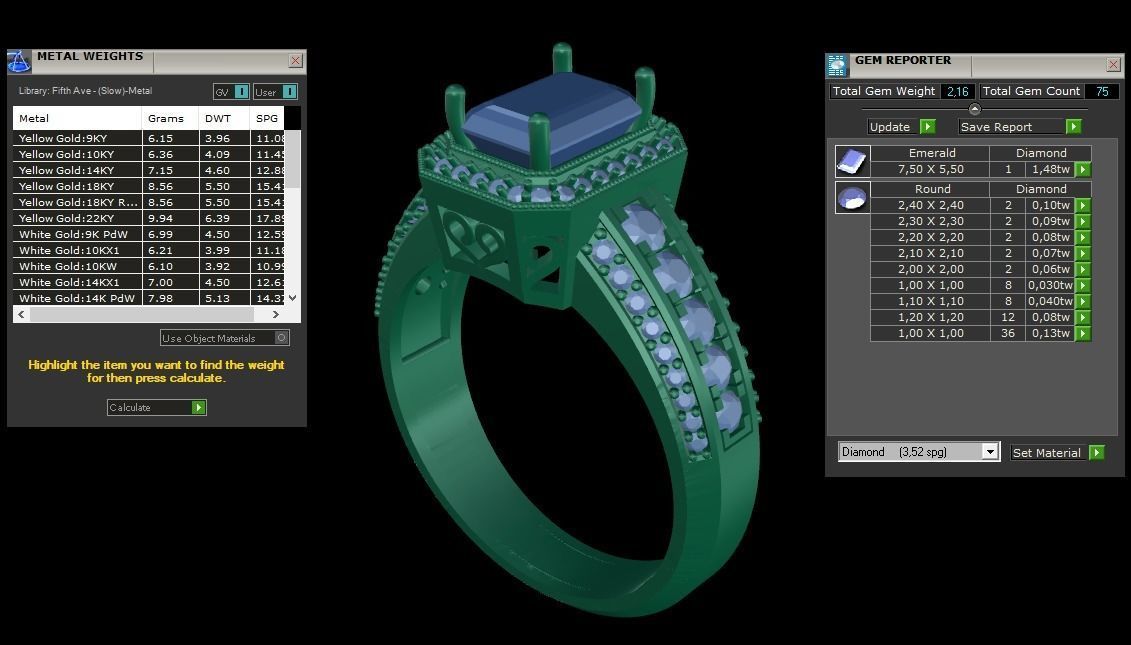The height and width of the screenshot is (645, 1131).
Task: Click green arrow on 2,40 X 2,40 row
Action: [1083, 205]
